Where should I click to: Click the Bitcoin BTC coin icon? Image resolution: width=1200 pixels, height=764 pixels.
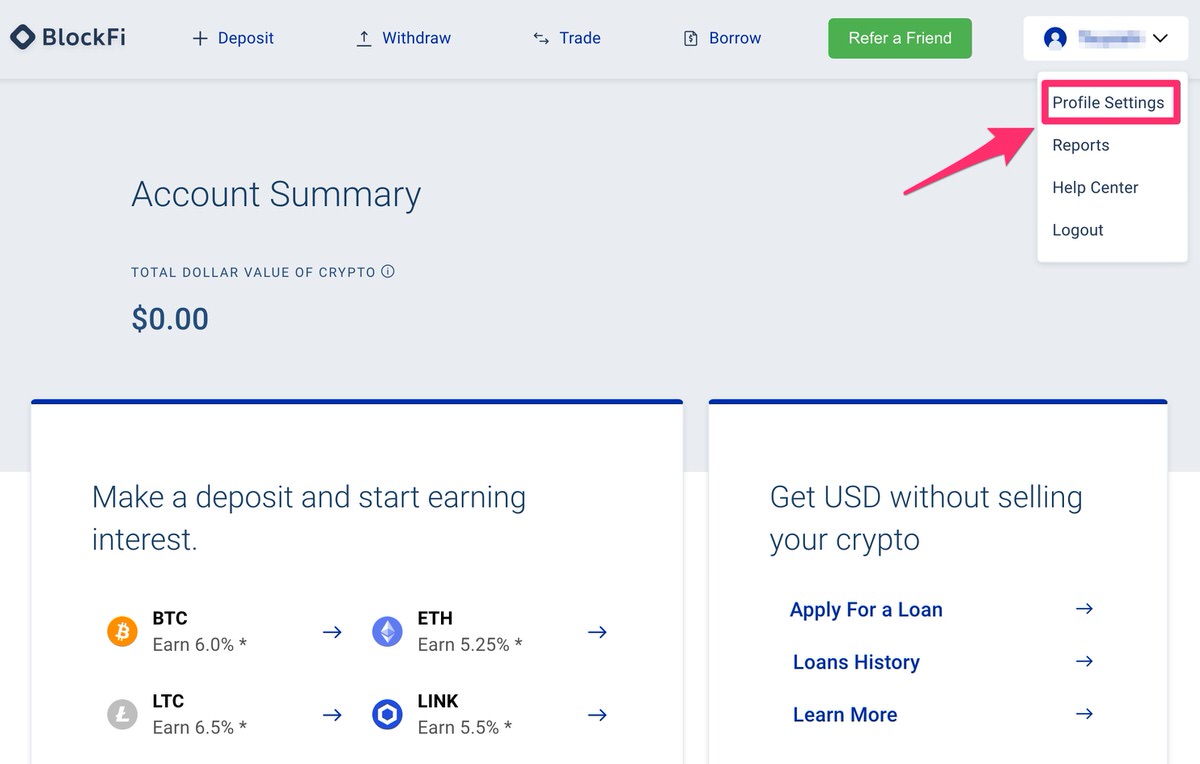tap(122, 632)
